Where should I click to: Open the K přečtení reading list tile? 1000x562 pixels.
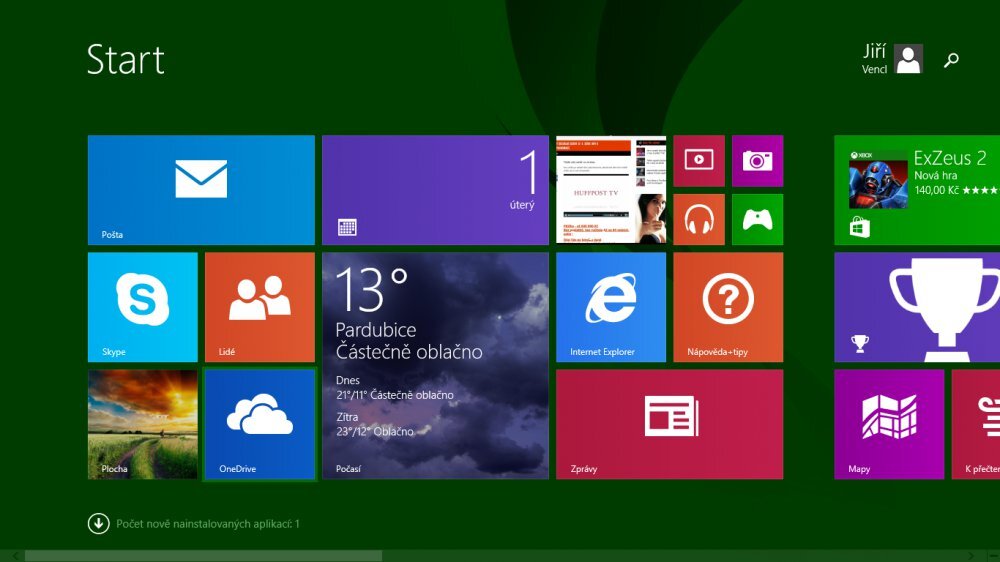click(x=976, y=424)
